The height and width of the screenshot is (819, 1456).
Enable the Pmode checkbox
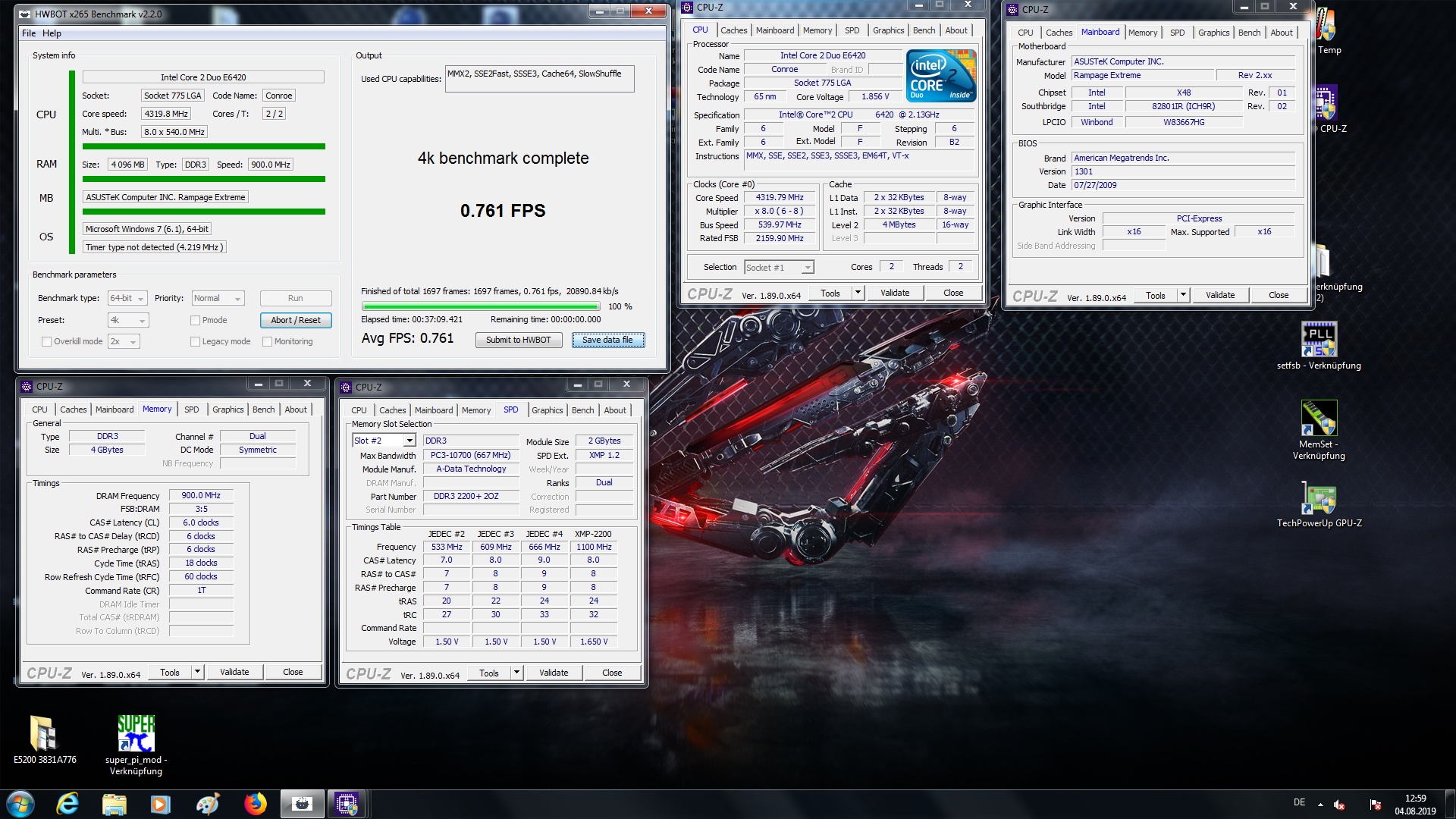195,321
